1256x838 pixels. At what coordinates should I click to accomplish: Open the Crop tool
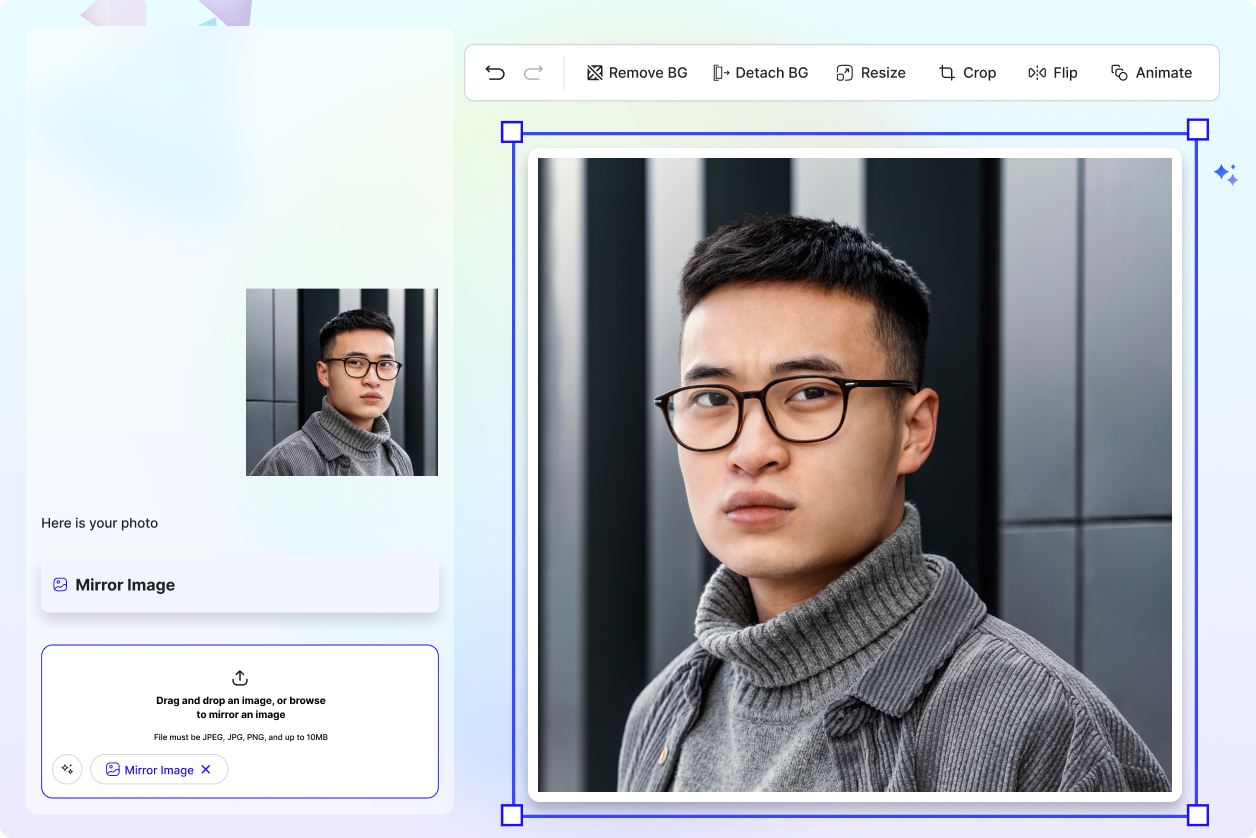(x=966, y=72)
